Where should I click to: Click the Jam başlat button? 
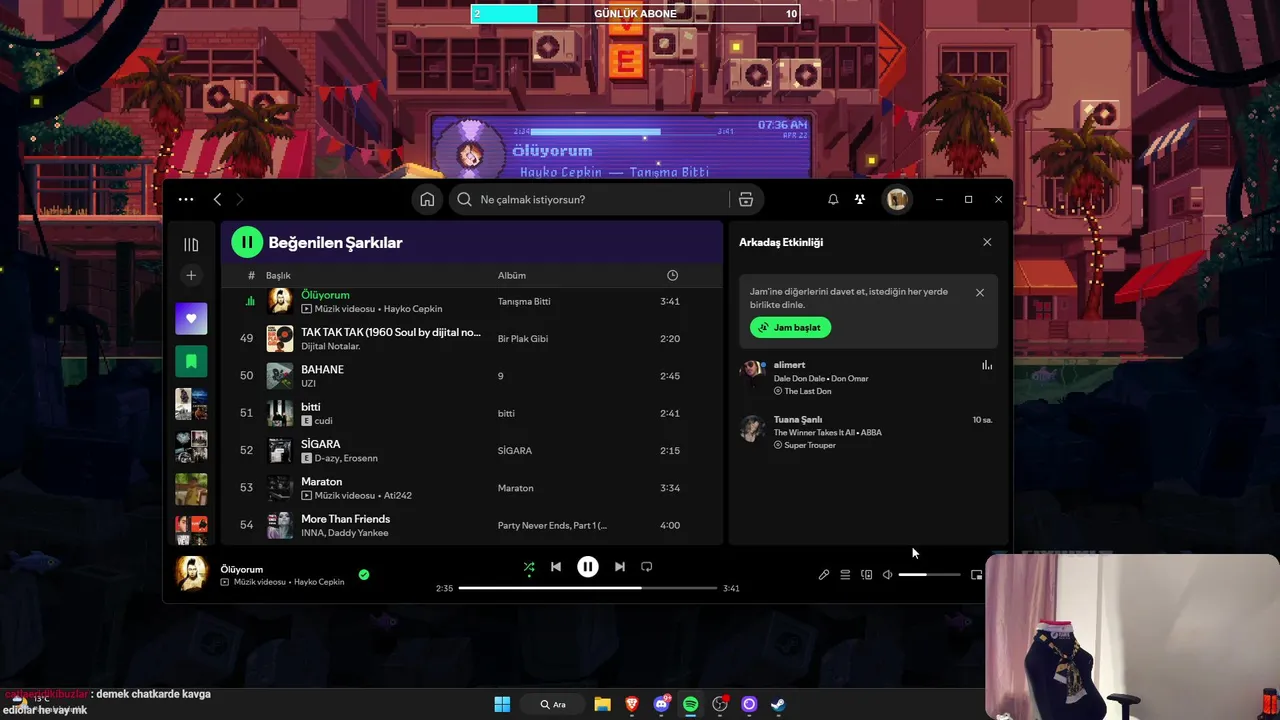[790, 327]
